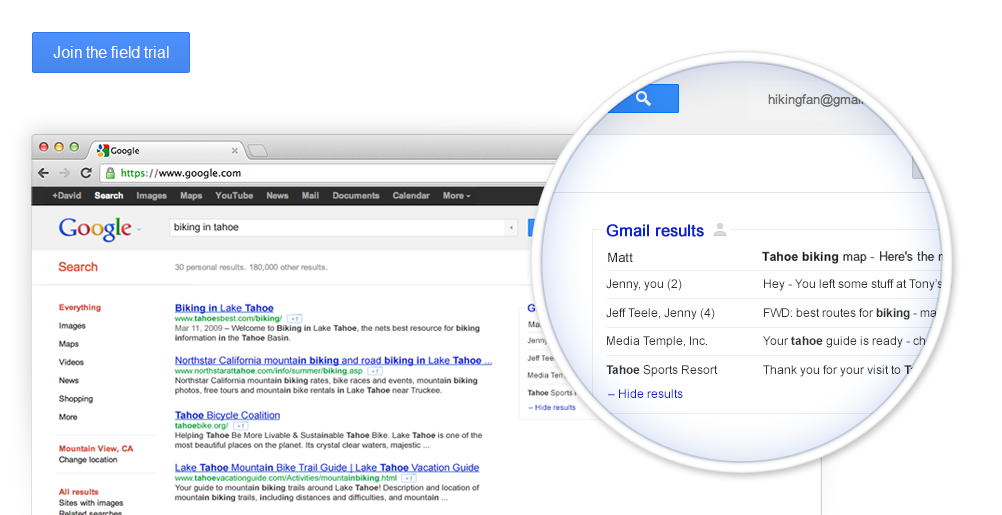
Task: Select Search in the black navigation bar
Action: coord(109,196)
